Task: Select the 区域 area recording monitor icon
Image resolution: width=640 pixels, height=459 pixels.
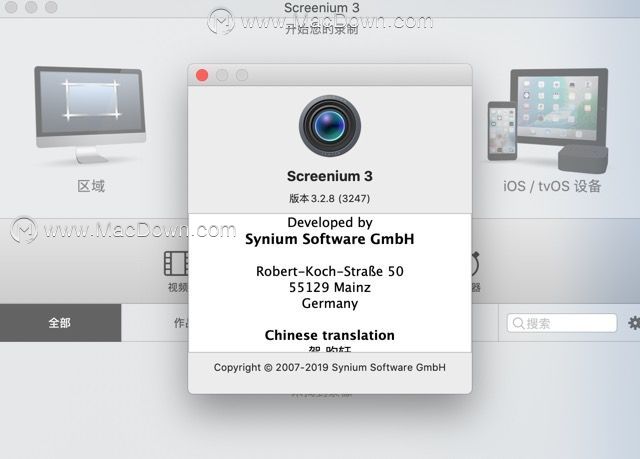Action: [90, 115]
